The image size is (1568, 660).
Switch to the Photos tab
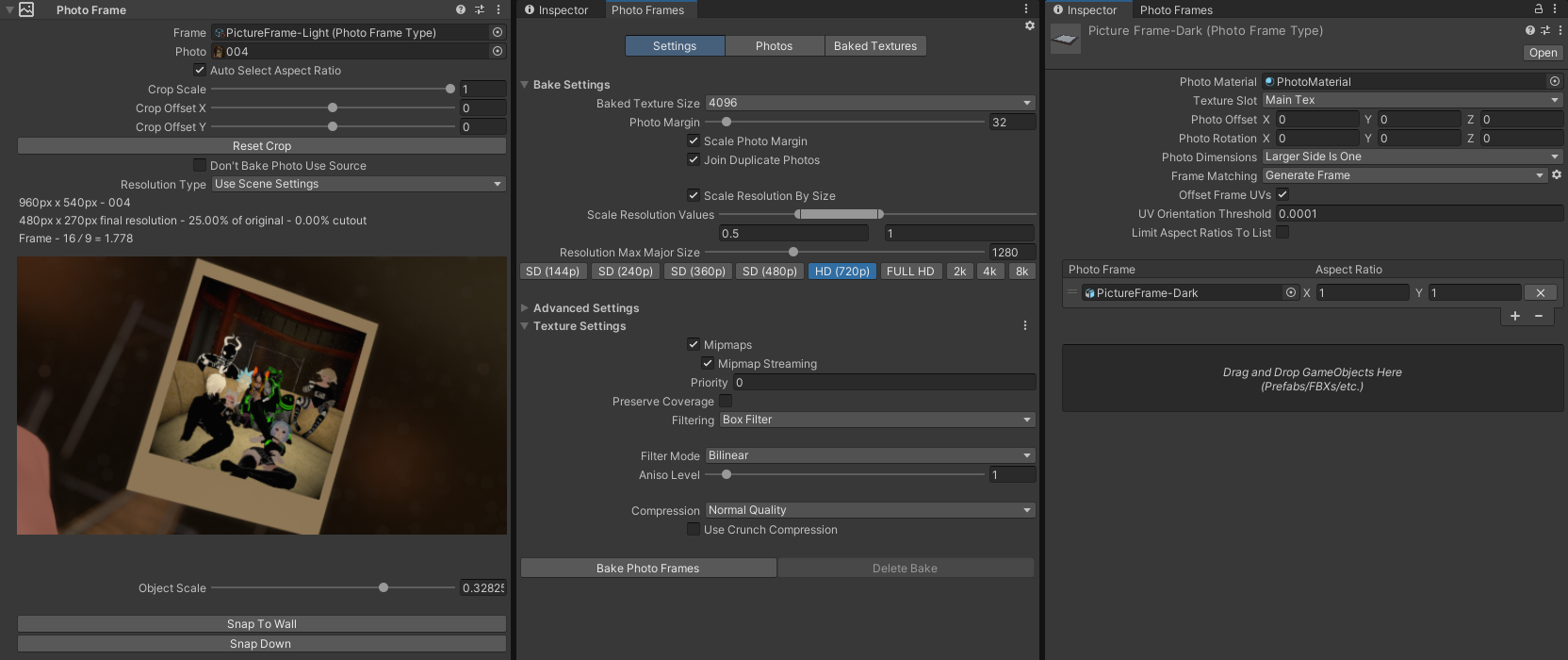(775, 45)
